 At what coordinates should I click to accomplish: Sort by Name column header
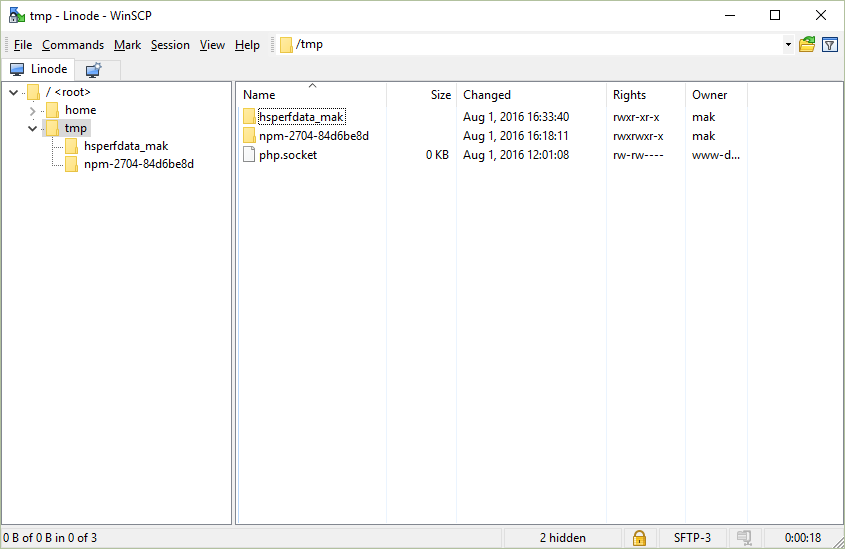pos(311,95)
